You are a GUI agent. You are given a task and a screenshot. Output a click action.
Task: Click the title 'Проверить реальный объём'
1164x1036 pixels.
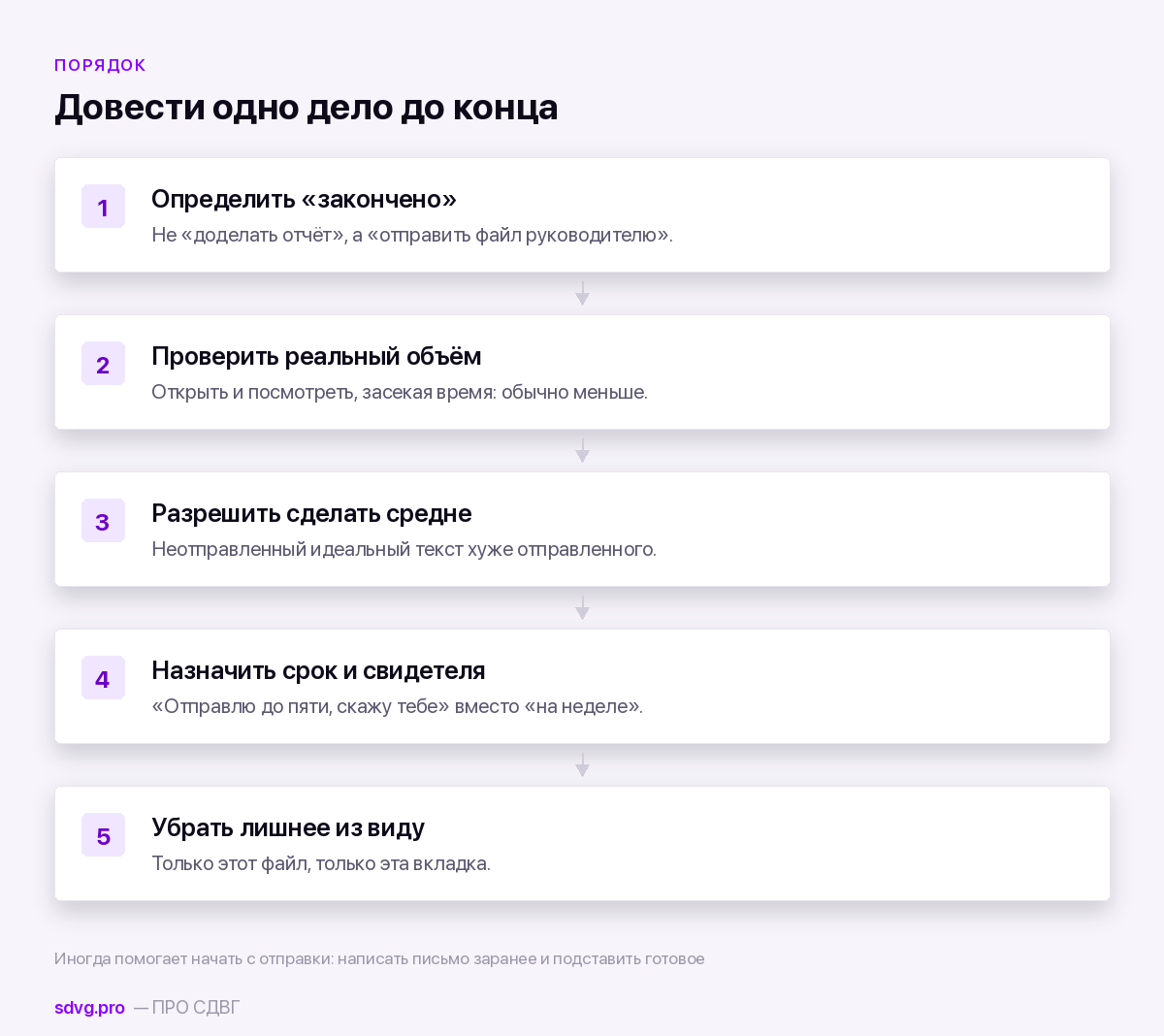(316, 356)
